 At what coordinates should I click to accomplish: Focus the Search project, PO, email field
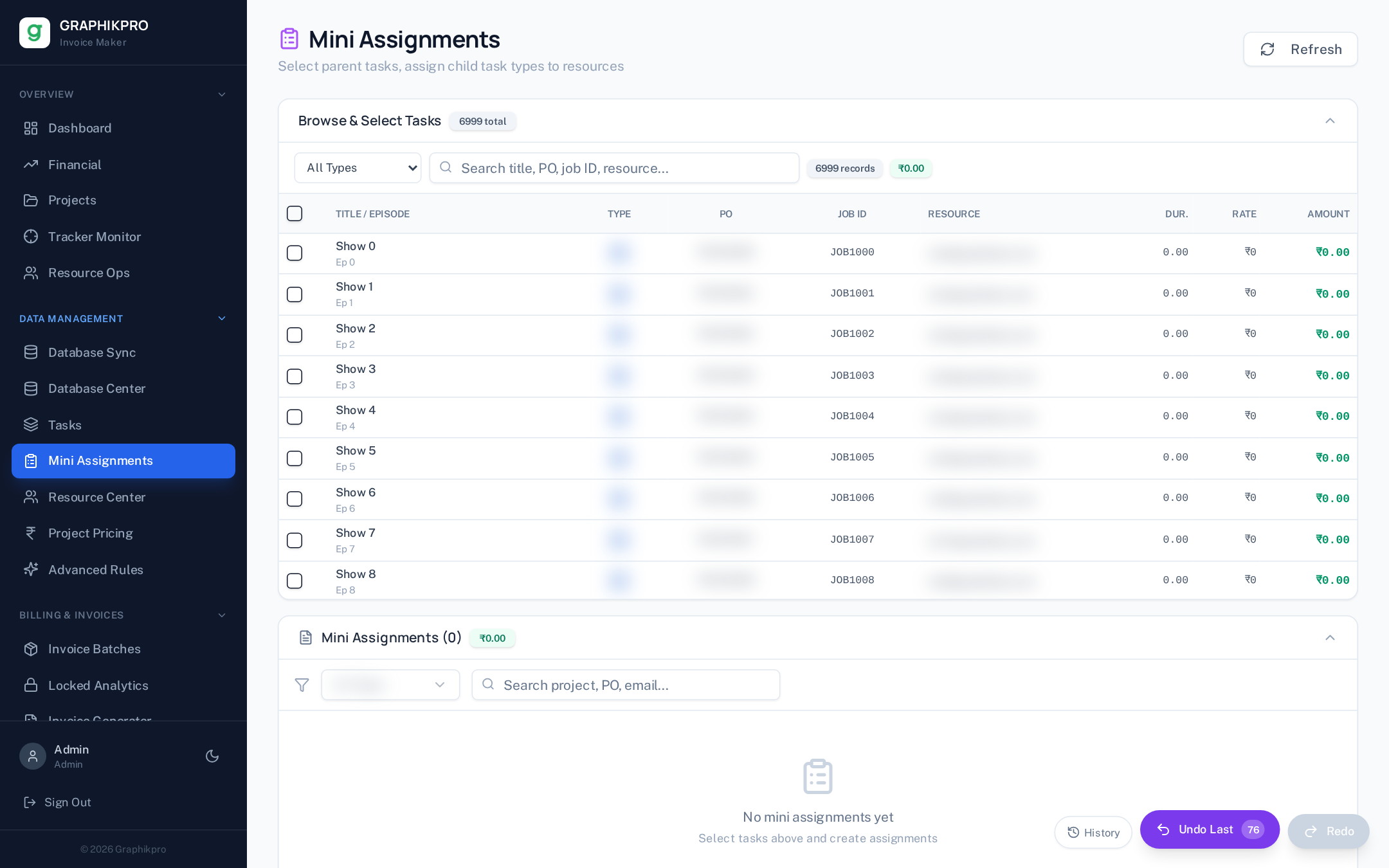(x=626, y=685)
